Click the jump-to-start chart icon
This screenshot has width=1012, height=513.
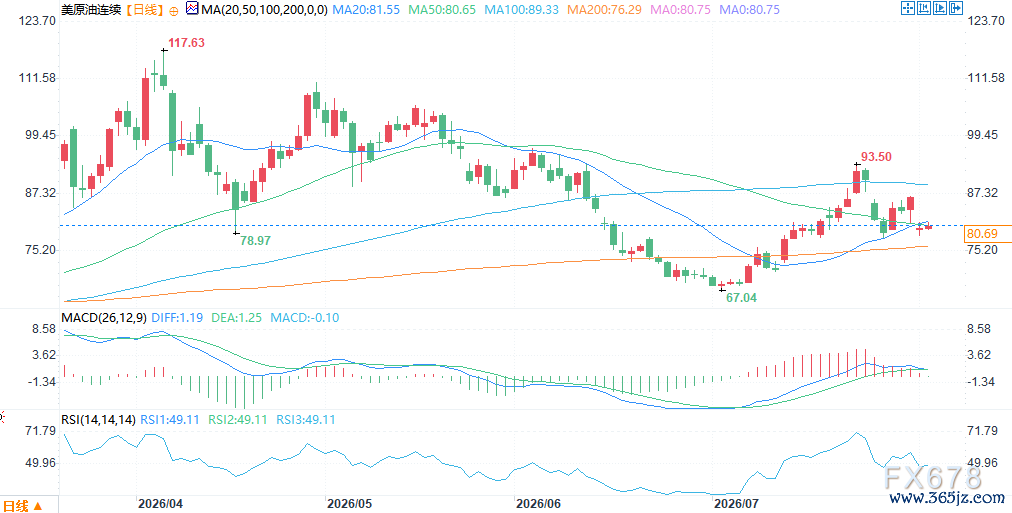click(x=924, y=8)
